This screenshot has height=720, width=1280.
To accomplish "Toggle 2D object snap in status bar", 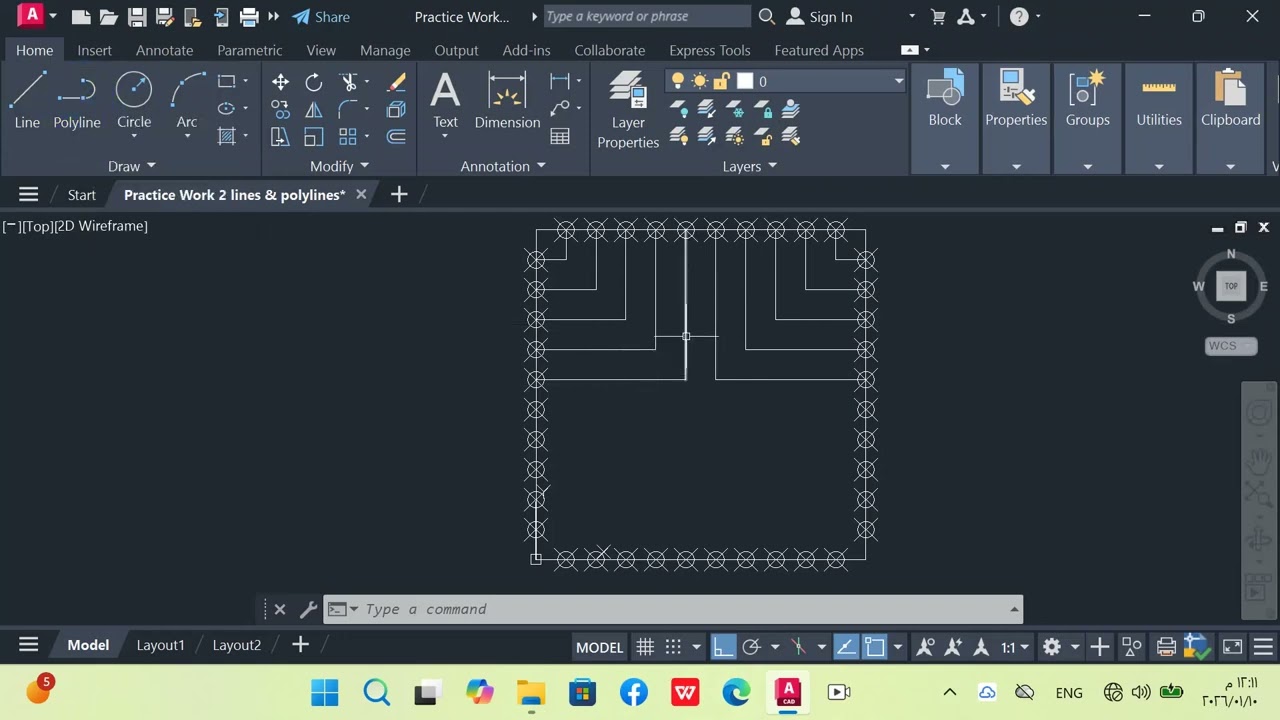I will pos(875,647).
